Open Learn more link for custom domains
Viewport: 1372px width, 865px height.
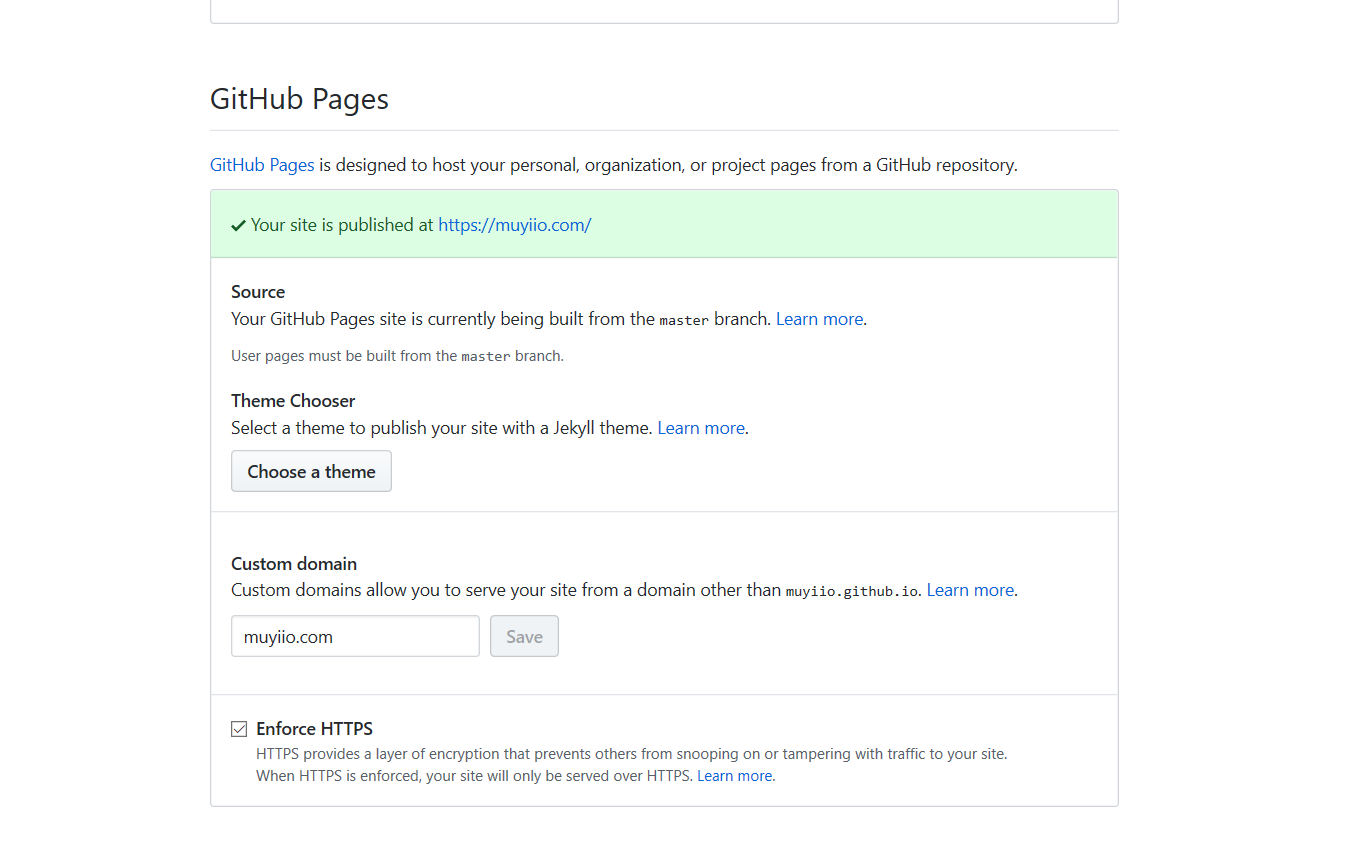970,590
